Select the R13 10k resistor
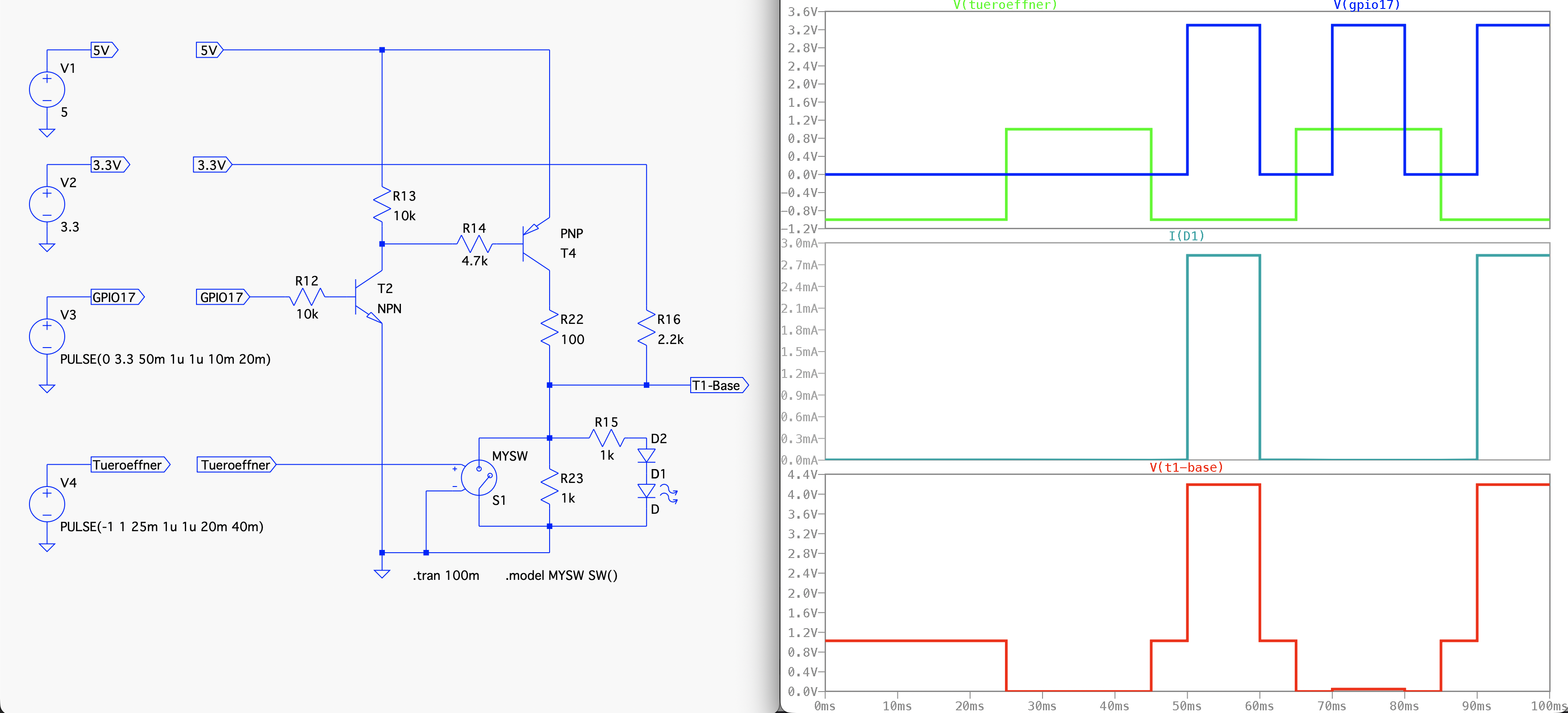The height and width of the screenshot is (713, 1568). click(x=382, y=205)
